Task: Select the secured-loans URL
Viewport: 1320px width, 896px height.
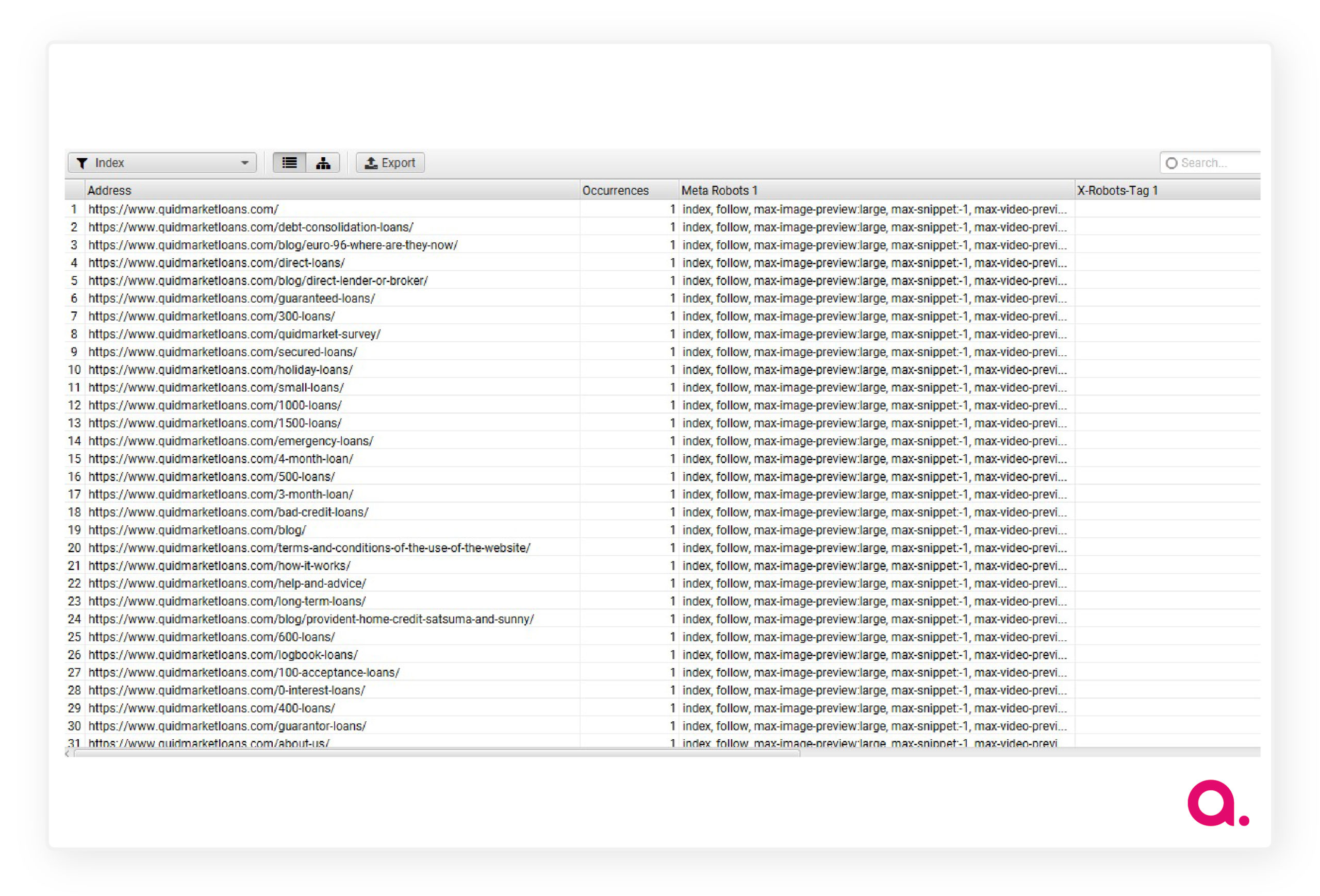Action: click(x=223, y=352)
